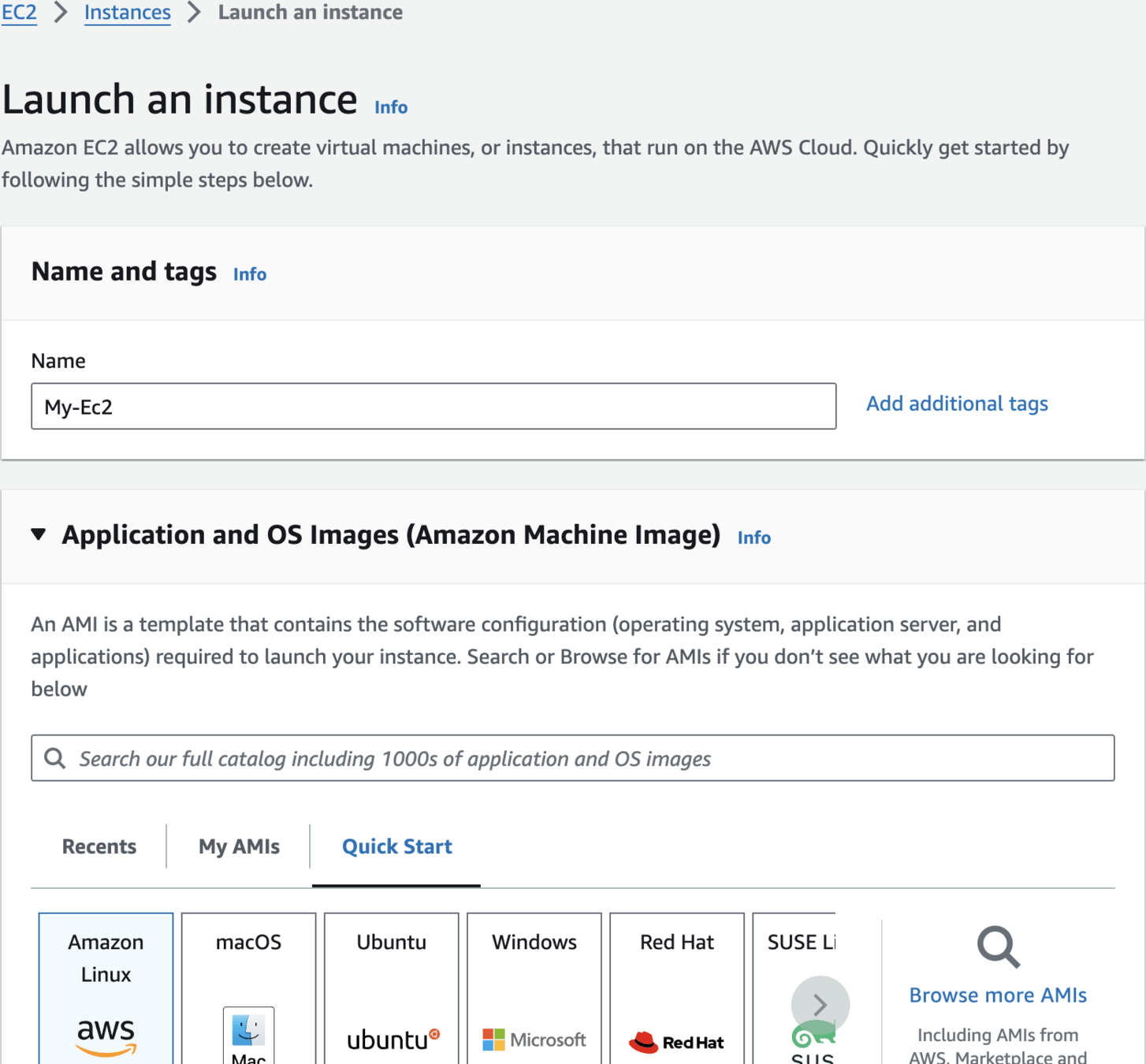
Task: Open the EC2 breadcrumb link
Action: point(19,13)
